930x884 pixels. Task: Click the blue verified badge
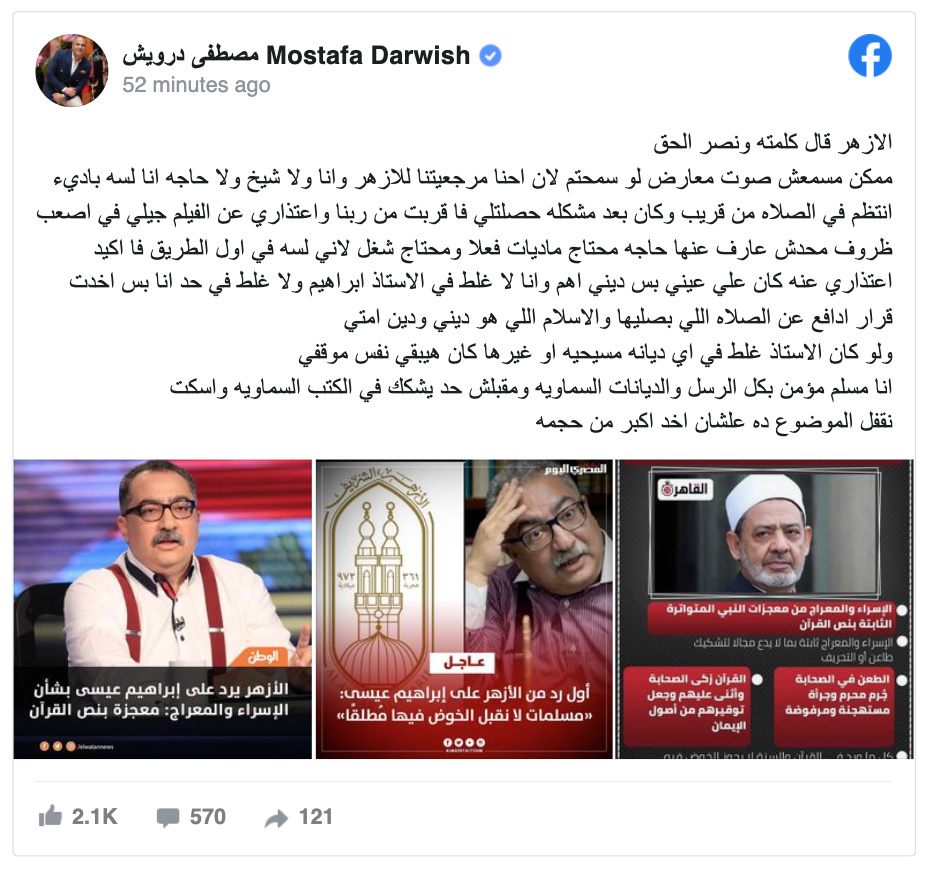tap(490, 56)
